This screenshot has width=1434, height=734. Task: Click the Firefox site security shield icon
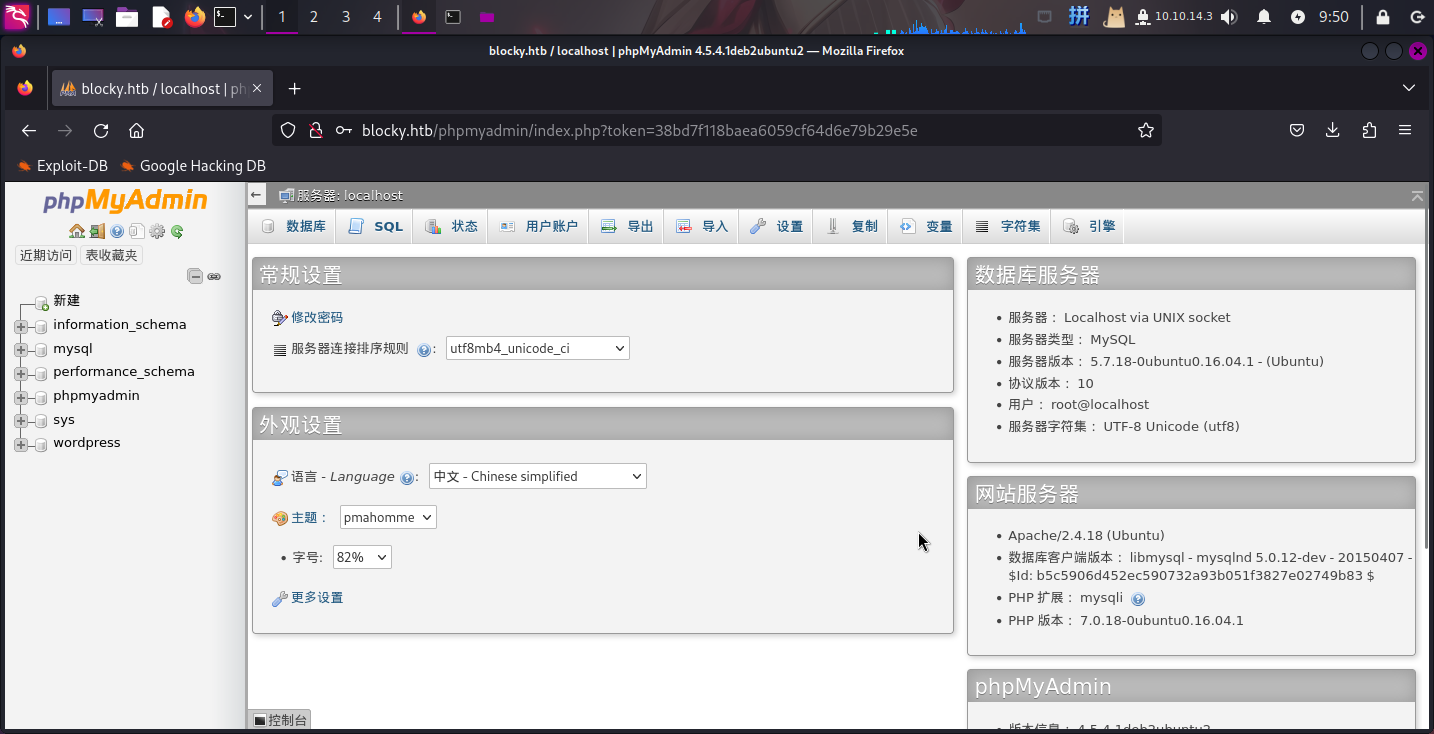tap(288, 130)
